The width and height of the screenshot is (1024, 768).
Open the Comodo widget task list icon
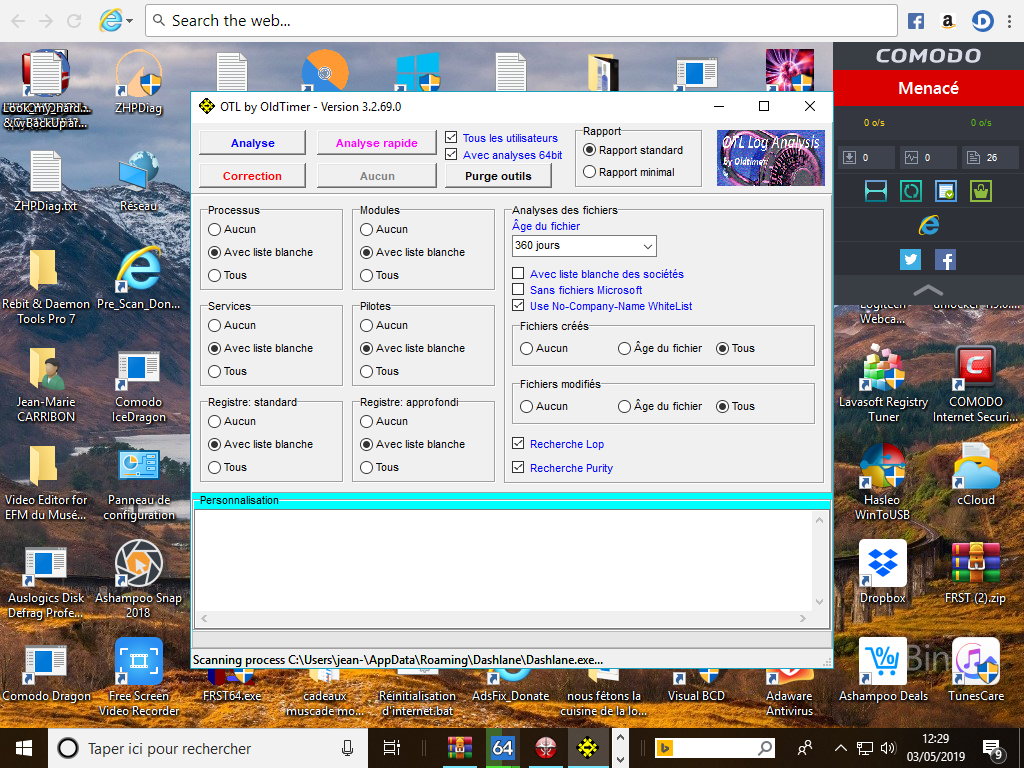coord(946,191)
